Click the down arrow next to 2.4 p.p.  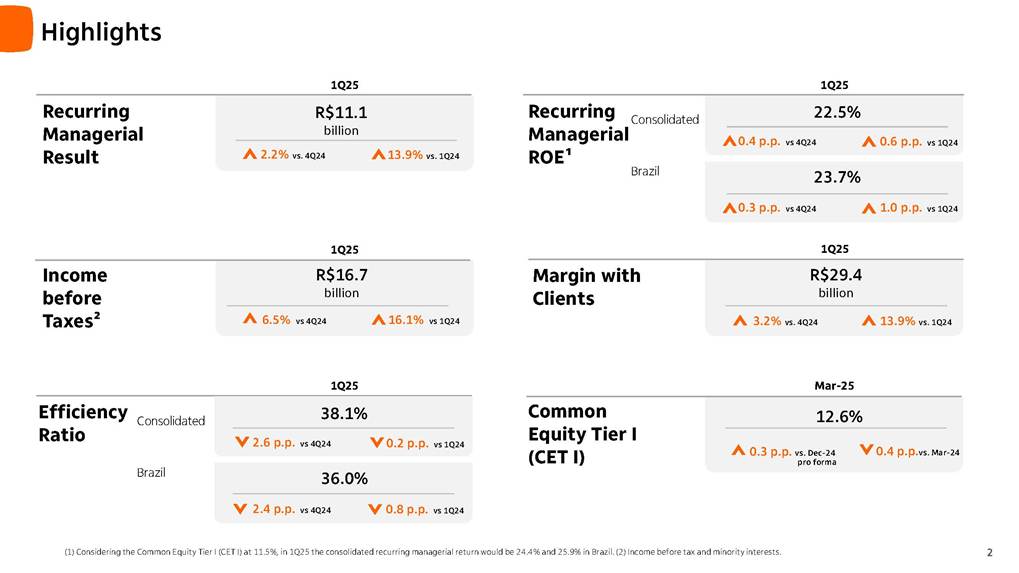(241, 509)
